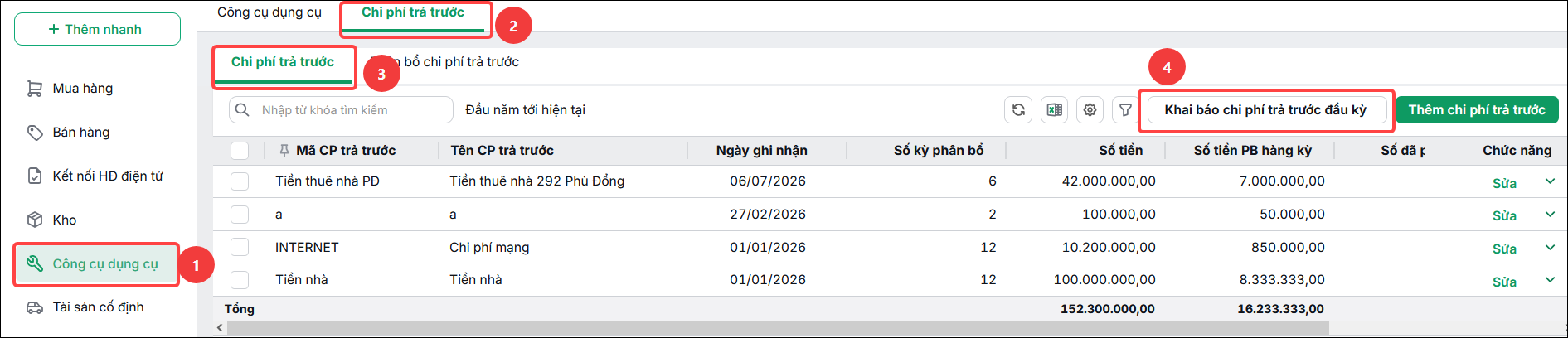Image resolution: width=1568 pixels, height=338 pixels.
Task: Switch to the Chi phí trả trước top tab
Action: click(413, 12)
